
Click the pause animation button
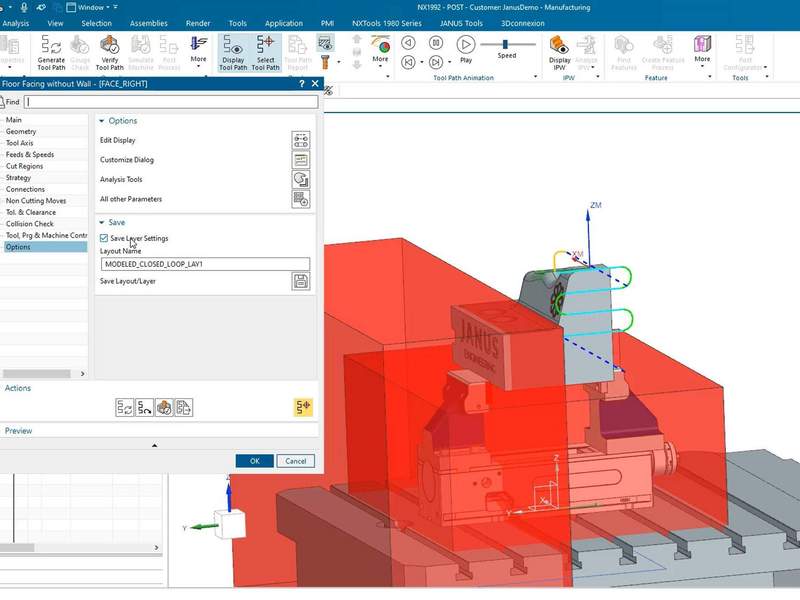[x=436, y=43]
